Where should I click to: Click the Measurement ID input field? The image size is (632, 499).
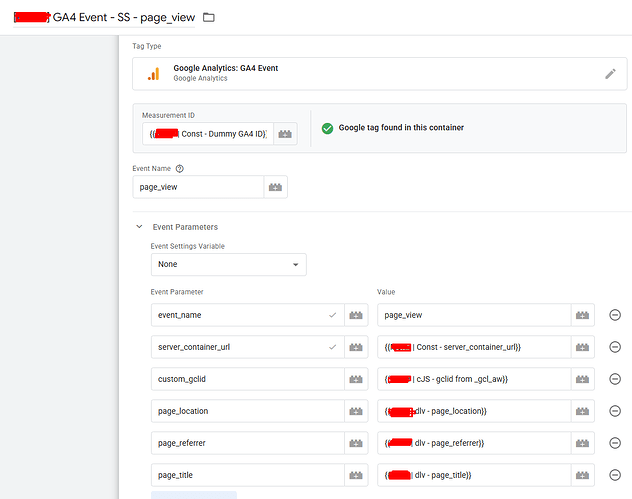coord(208,134)
